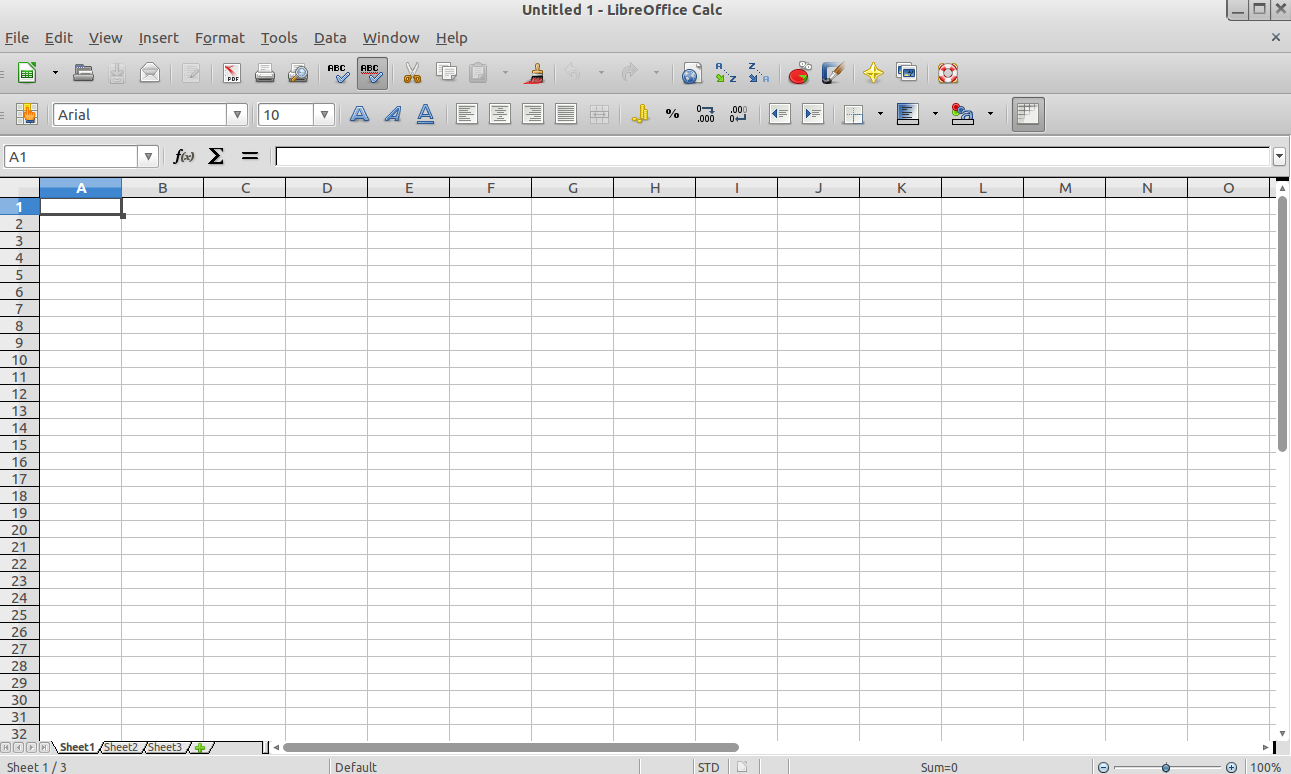This screenshot has height=774, width=1291.
Task: Open the Gallery
Action: point(907,73)
